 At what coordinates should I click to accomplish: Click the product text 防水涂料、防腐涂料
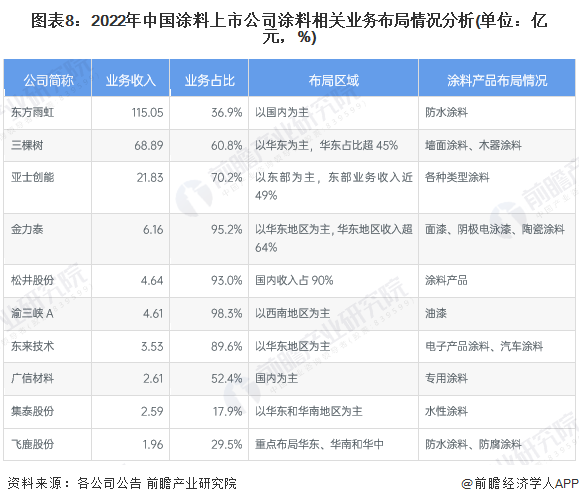(x=473, y=444)
